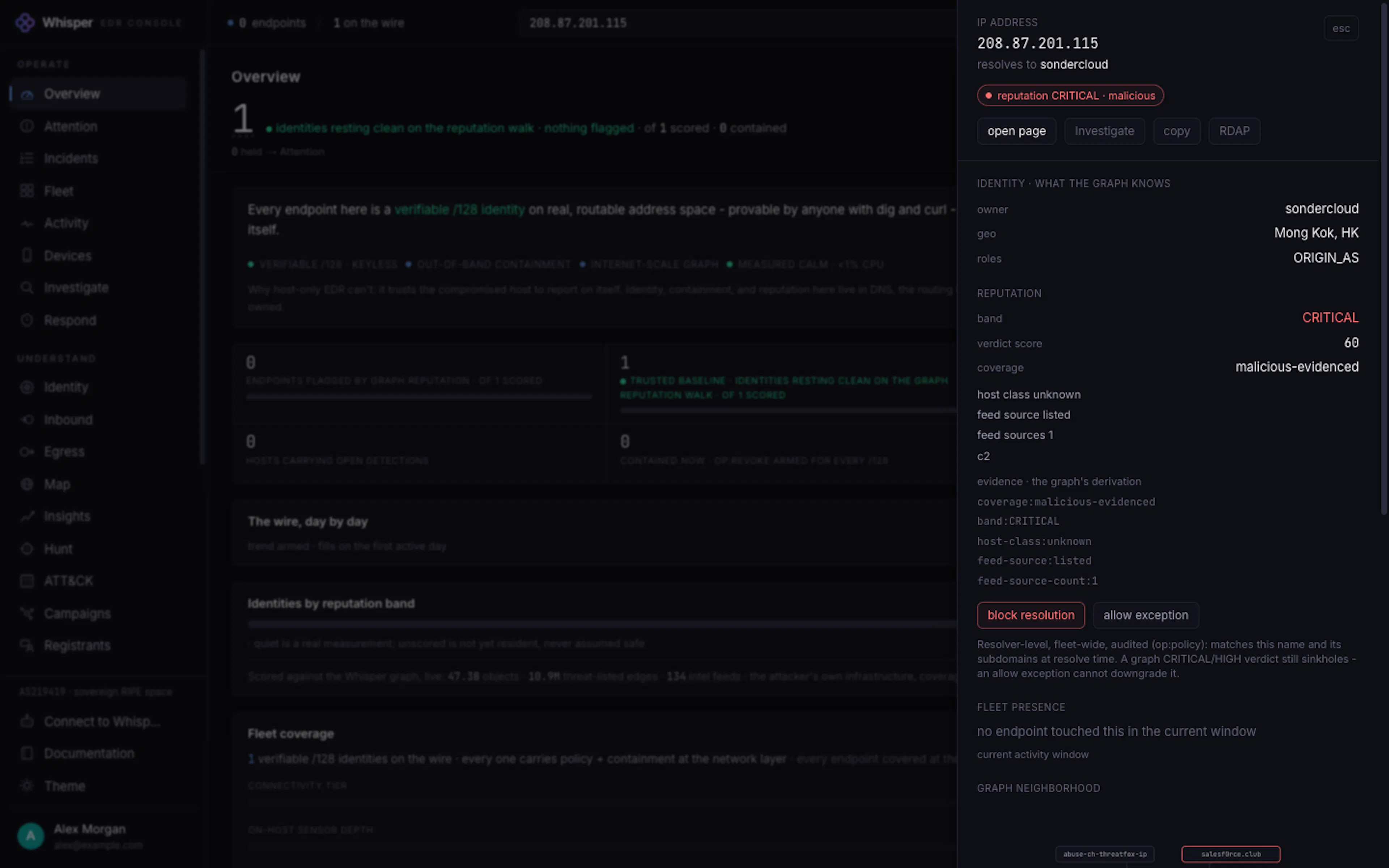Viewport: 1389px width, 868px height.
Task: Switch to the Insights section
Action: click(98, 517)
